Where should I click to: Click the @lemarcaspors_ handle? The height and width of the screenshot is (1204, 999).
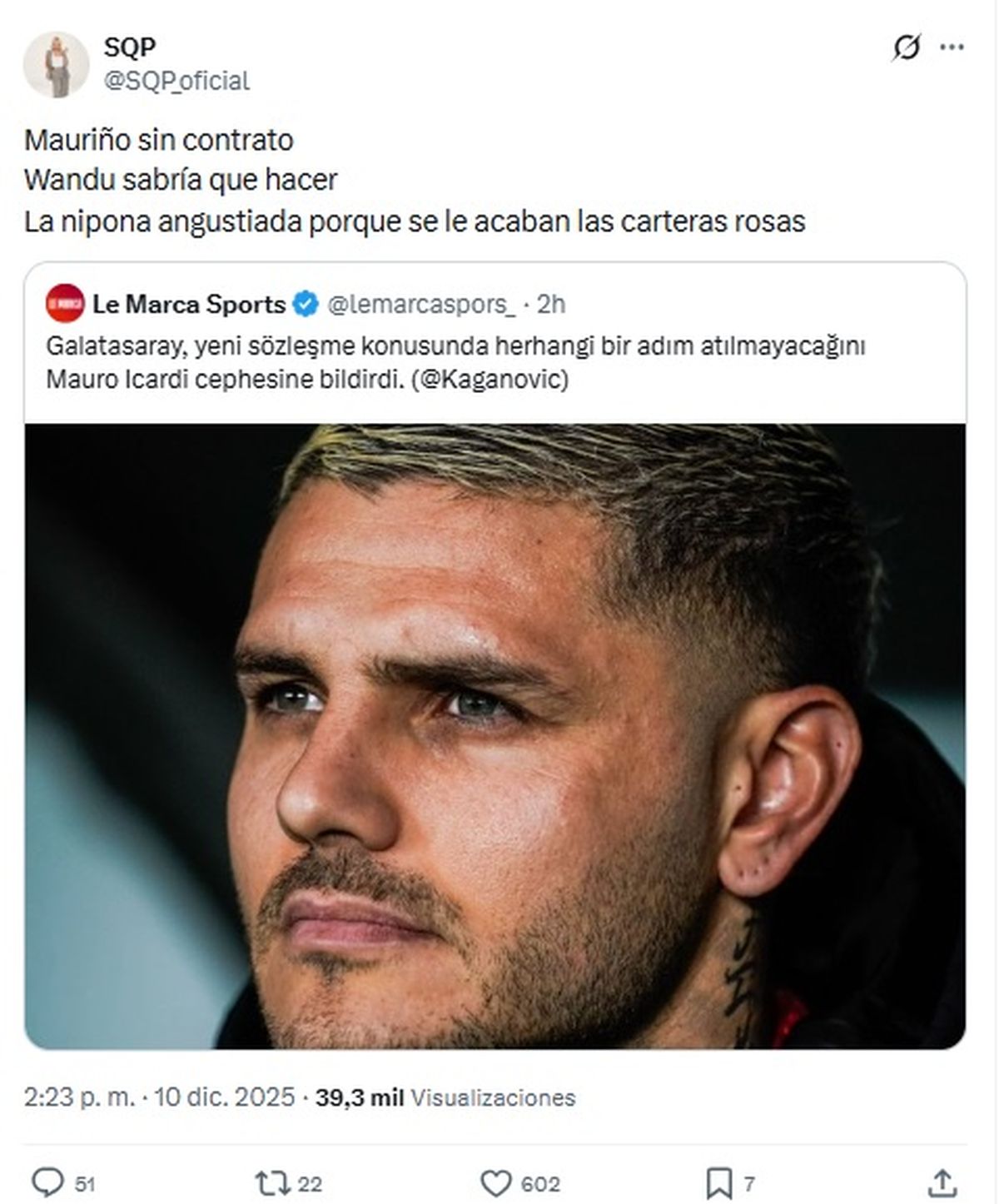pyautogui.click(x=422, y=305)
